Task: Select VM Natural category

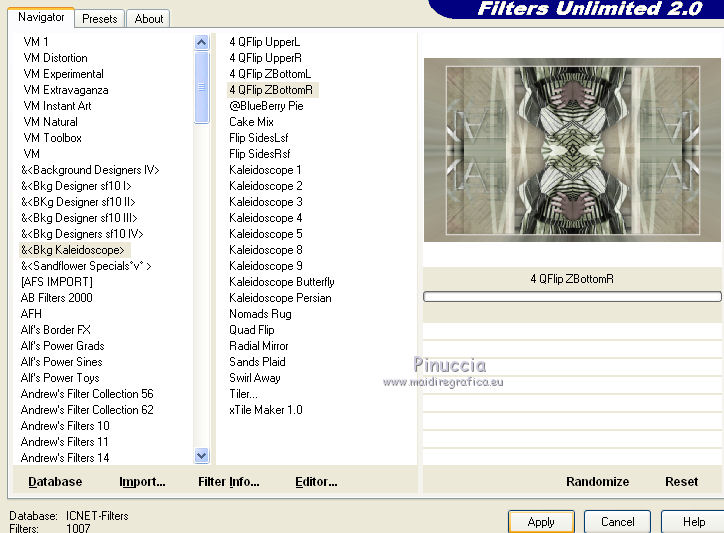Action: [50, 122]
